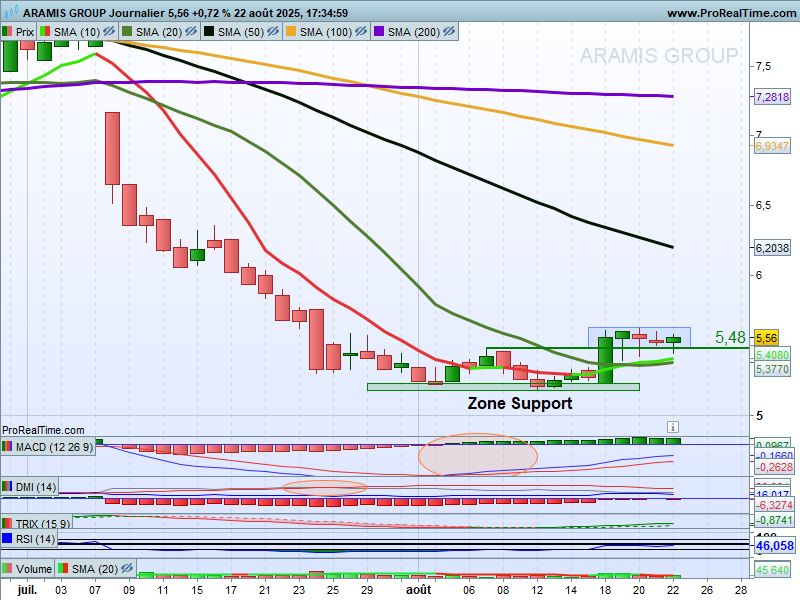Screen dimensions: 800x600
Task: Click the current price label 5,56
Action: 766,338
